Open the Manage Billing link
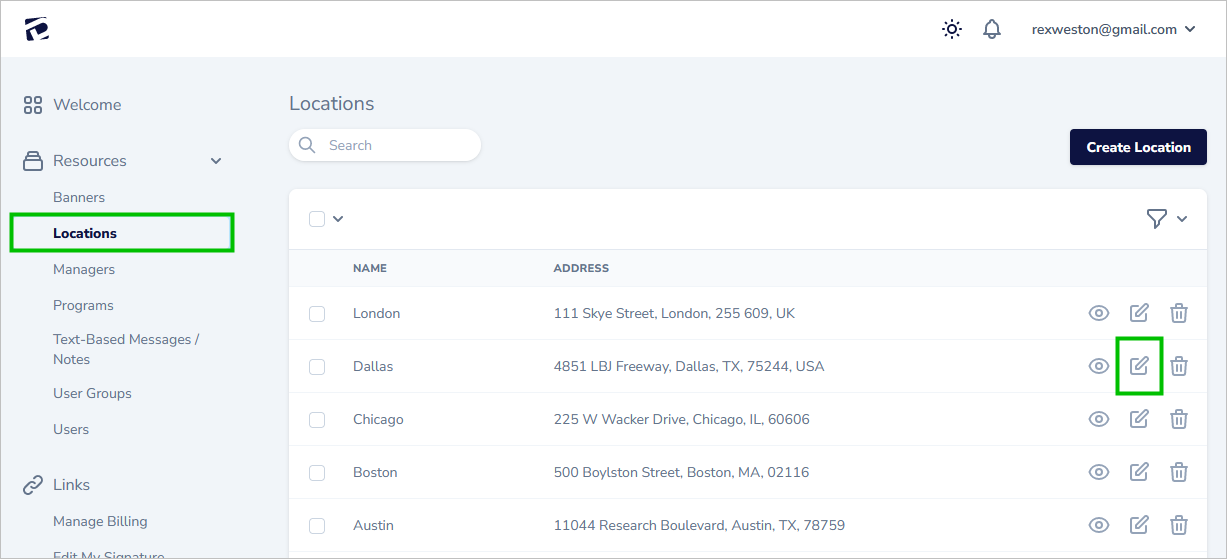 pyautogui.click(x=100, y=521)
